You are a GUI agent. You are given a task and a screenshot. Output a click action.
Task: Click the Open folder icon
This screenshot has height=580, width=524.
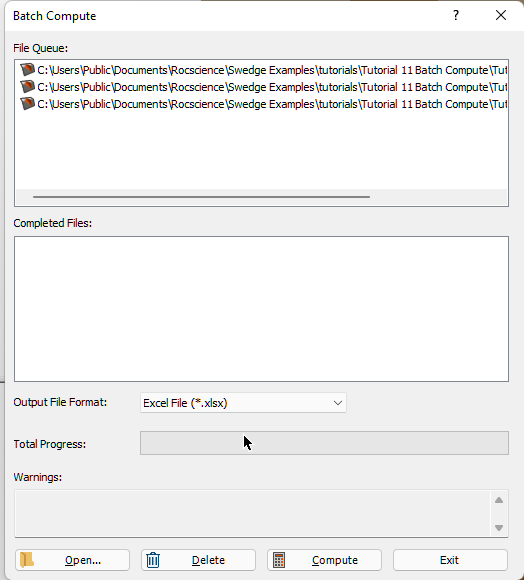(27, 560)
